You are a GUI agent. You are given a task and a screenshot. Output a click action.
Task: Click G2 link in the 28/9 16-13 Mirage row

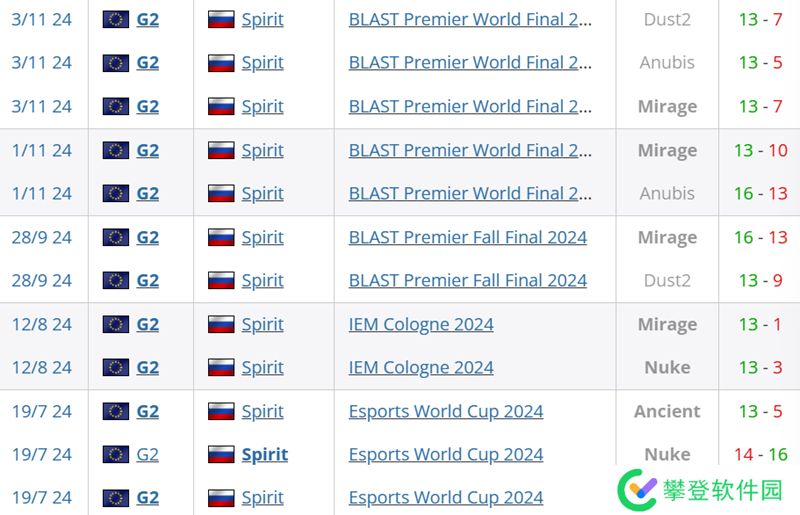click(x=147, y=238)
